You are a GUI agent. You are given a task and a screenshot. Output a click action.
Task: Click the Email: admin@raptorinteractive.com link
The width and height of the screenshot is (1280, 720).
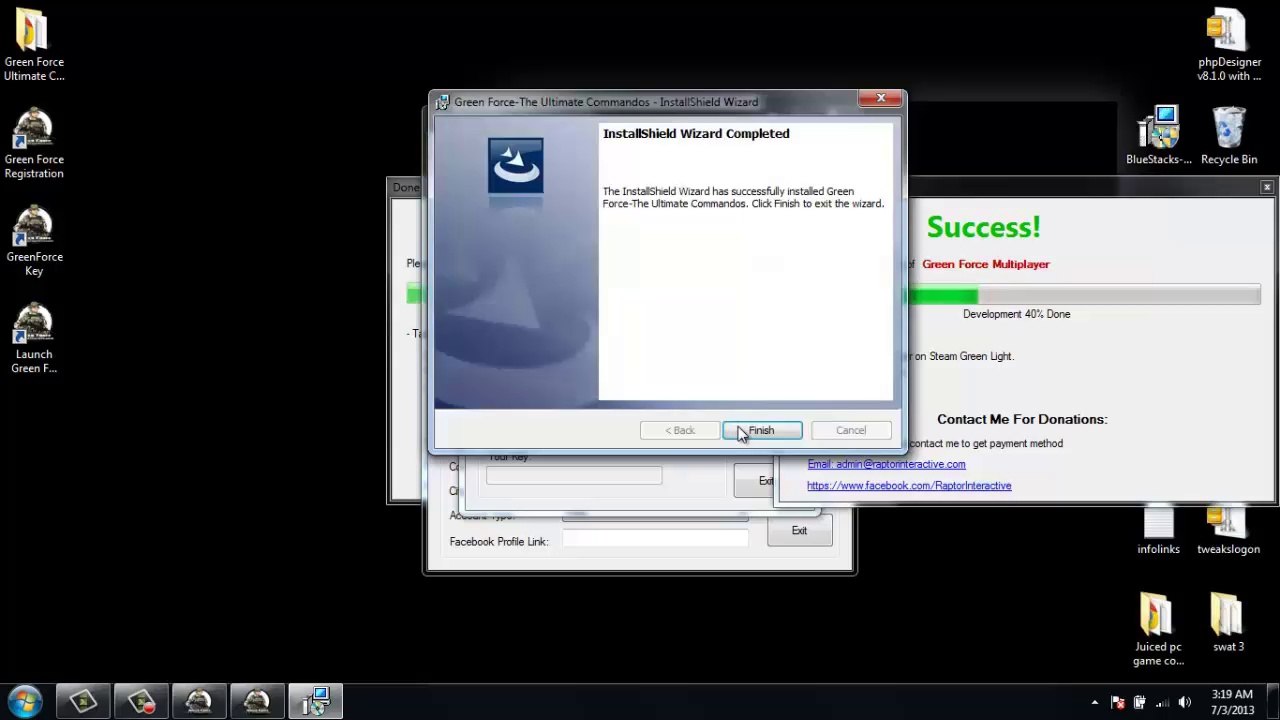[886, 464]
